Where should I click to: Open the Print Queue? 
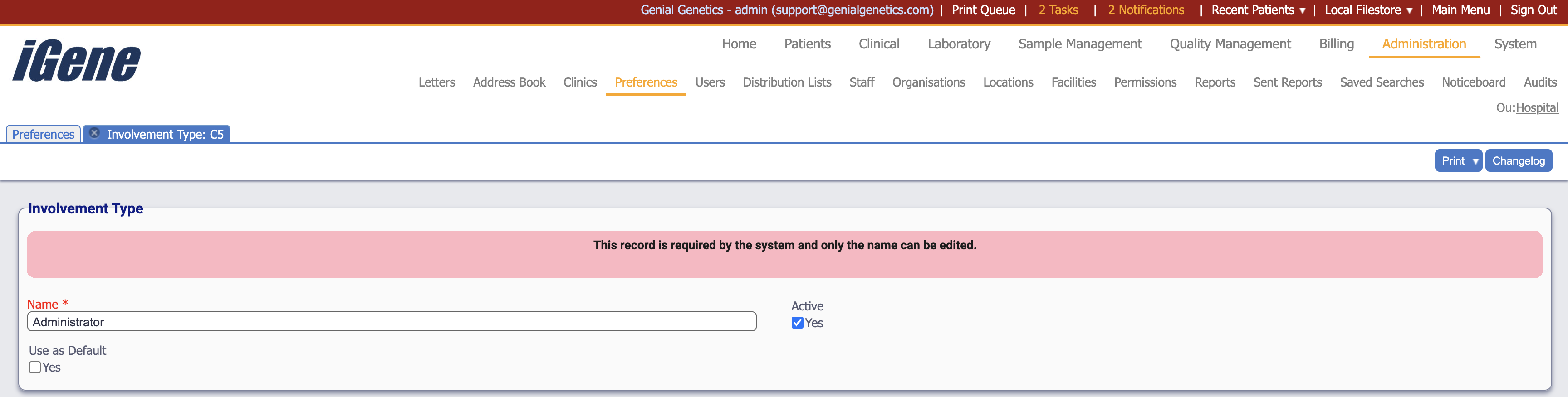coord(983,10)
